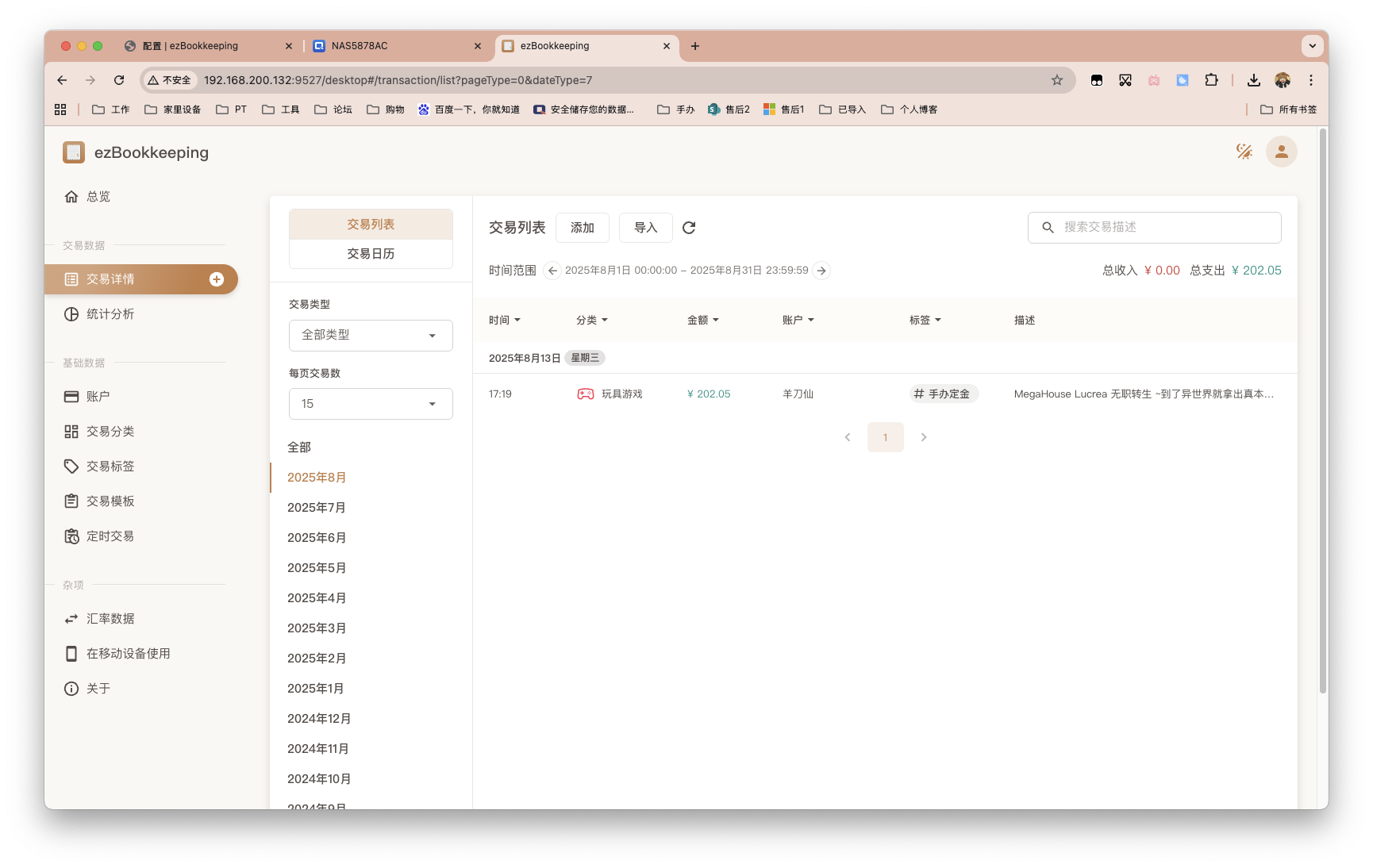
Task: Sort transactions by 金额 column
Action: [703, 320]
